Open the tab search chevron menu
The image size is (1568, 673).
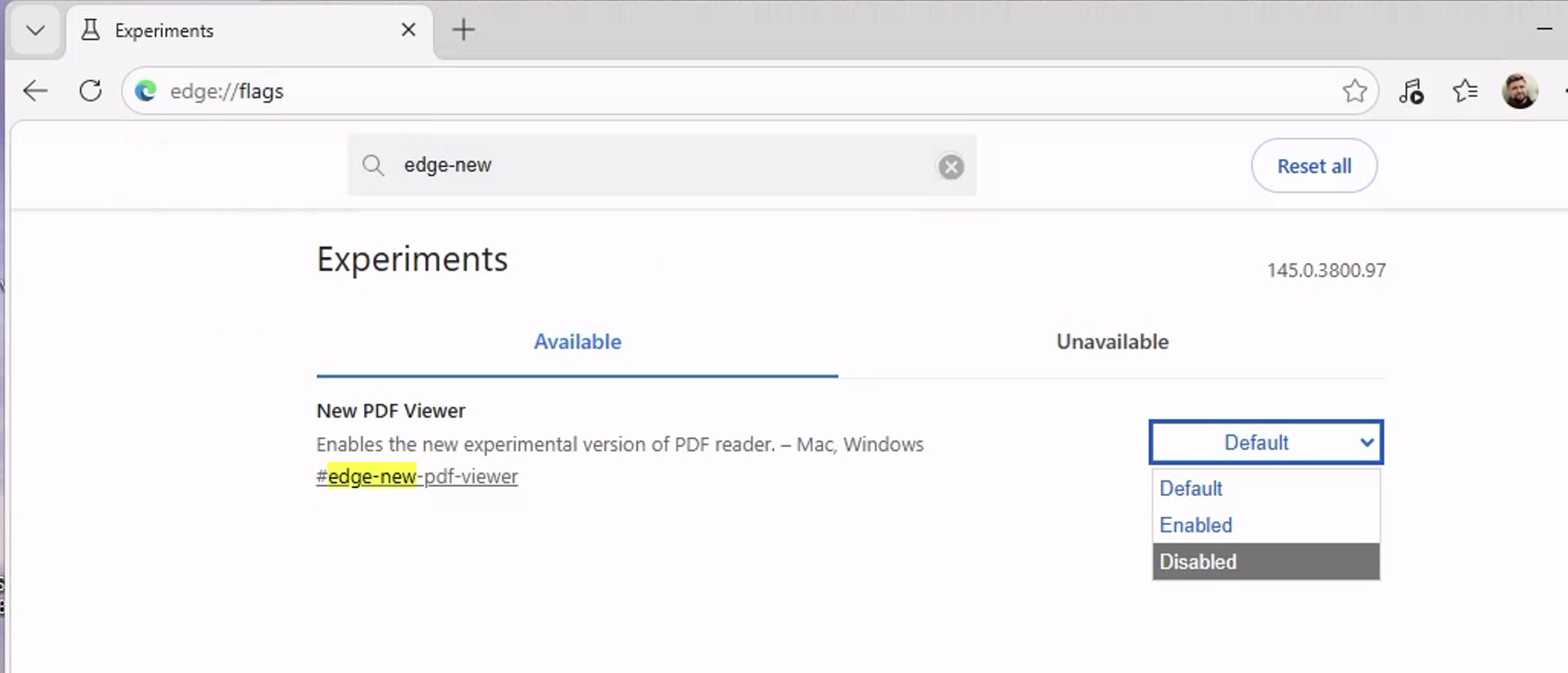35,31
